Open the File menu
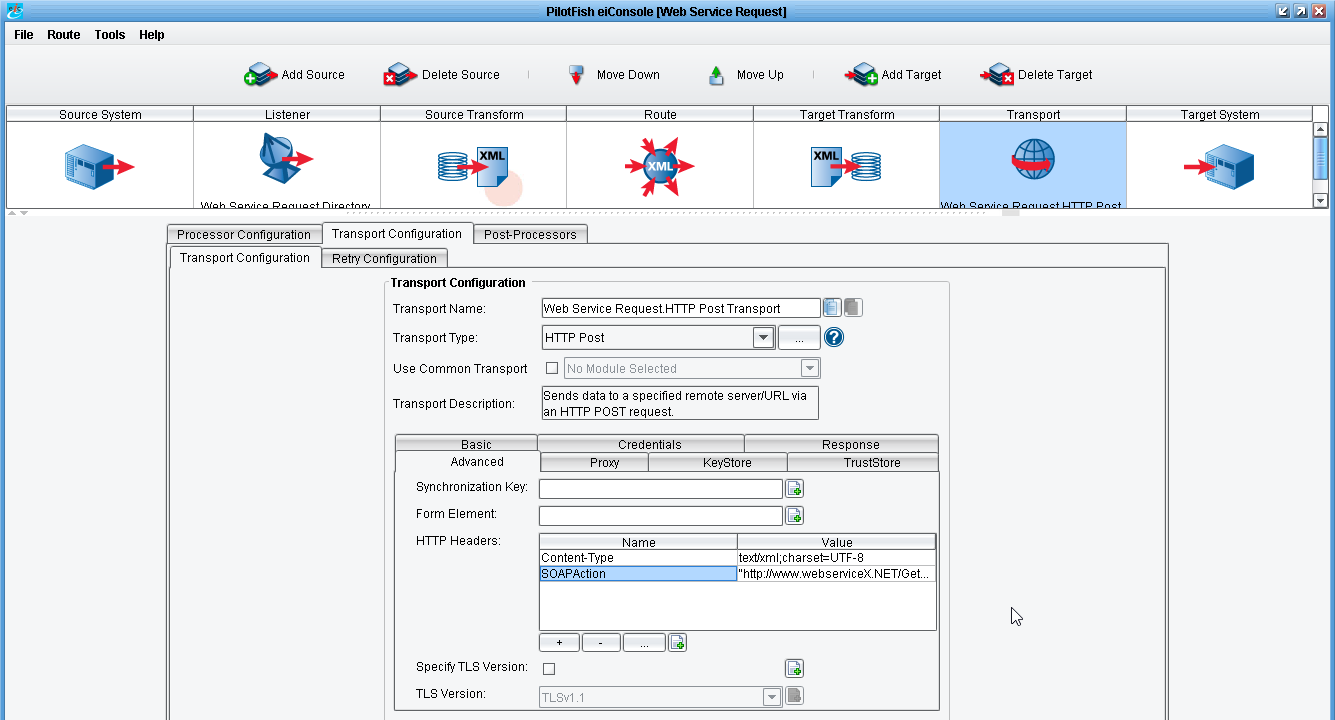Screen dimensions: 1335x720 (x=24, y=35)
